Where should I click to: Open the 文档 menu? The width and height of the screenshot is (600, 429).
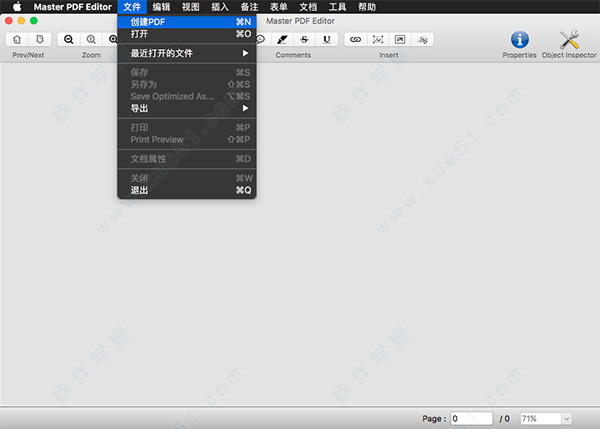pyautogui.click(x=308, y=7)
